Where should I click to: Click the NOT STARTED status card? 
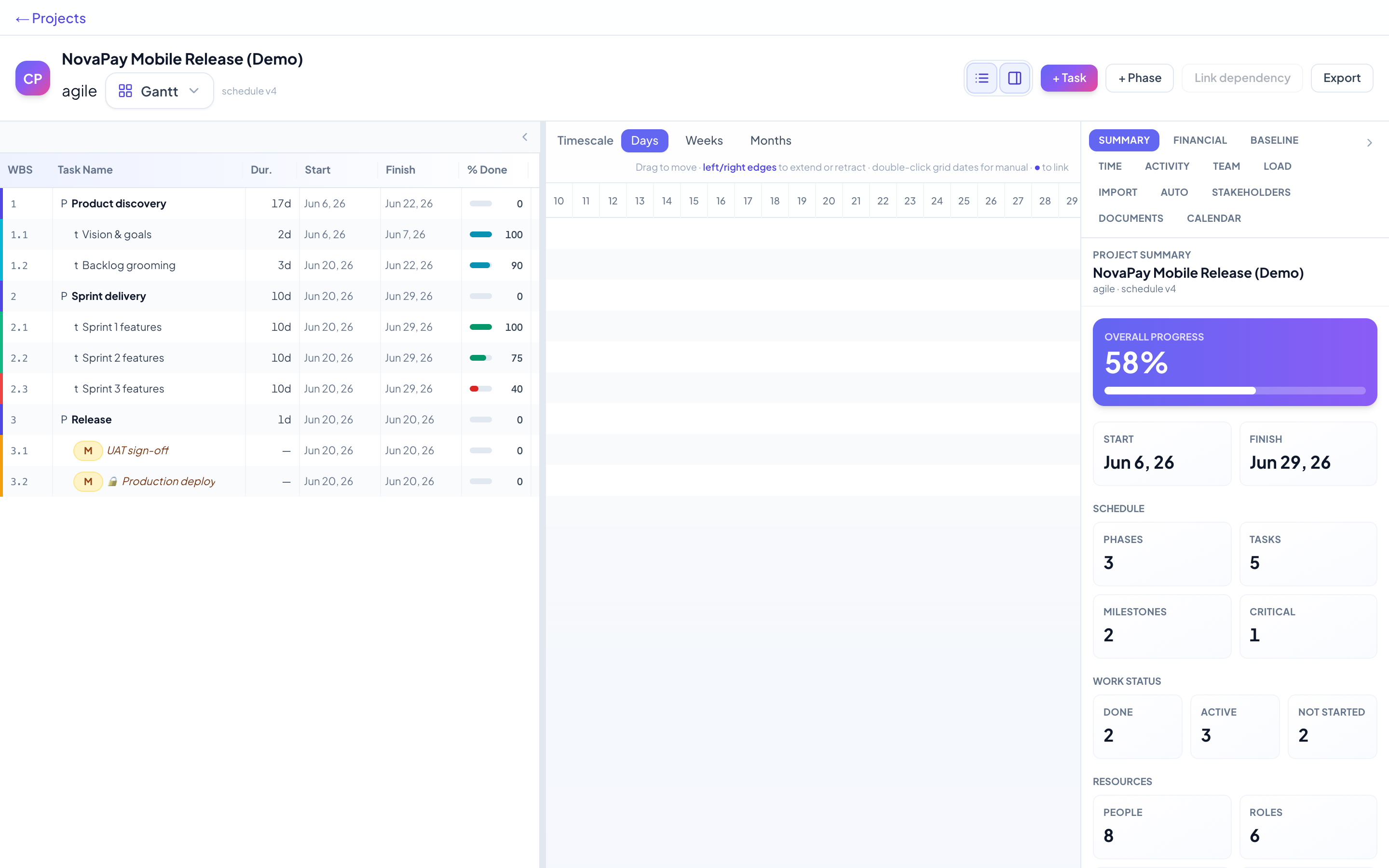pyautogui.click(x=1332, y=727)
